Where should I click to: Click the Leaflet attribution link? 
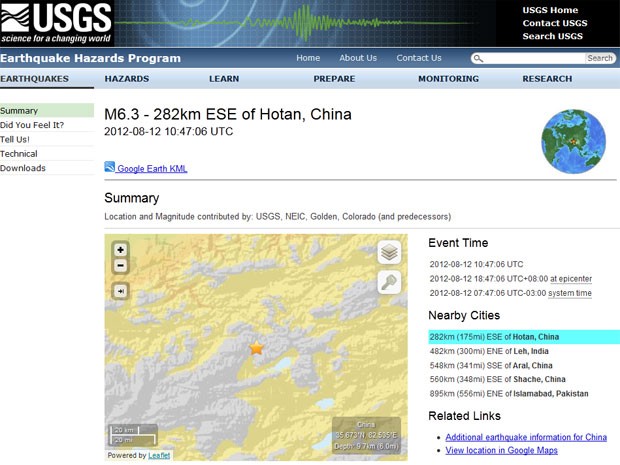(161, 456)
